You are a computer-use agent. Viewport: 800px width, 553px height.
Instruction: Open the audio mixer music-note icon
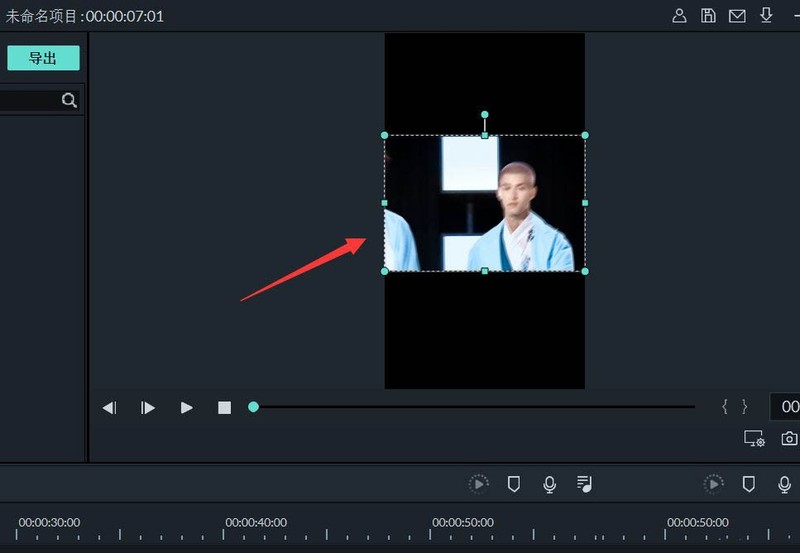tap(585, 484)
